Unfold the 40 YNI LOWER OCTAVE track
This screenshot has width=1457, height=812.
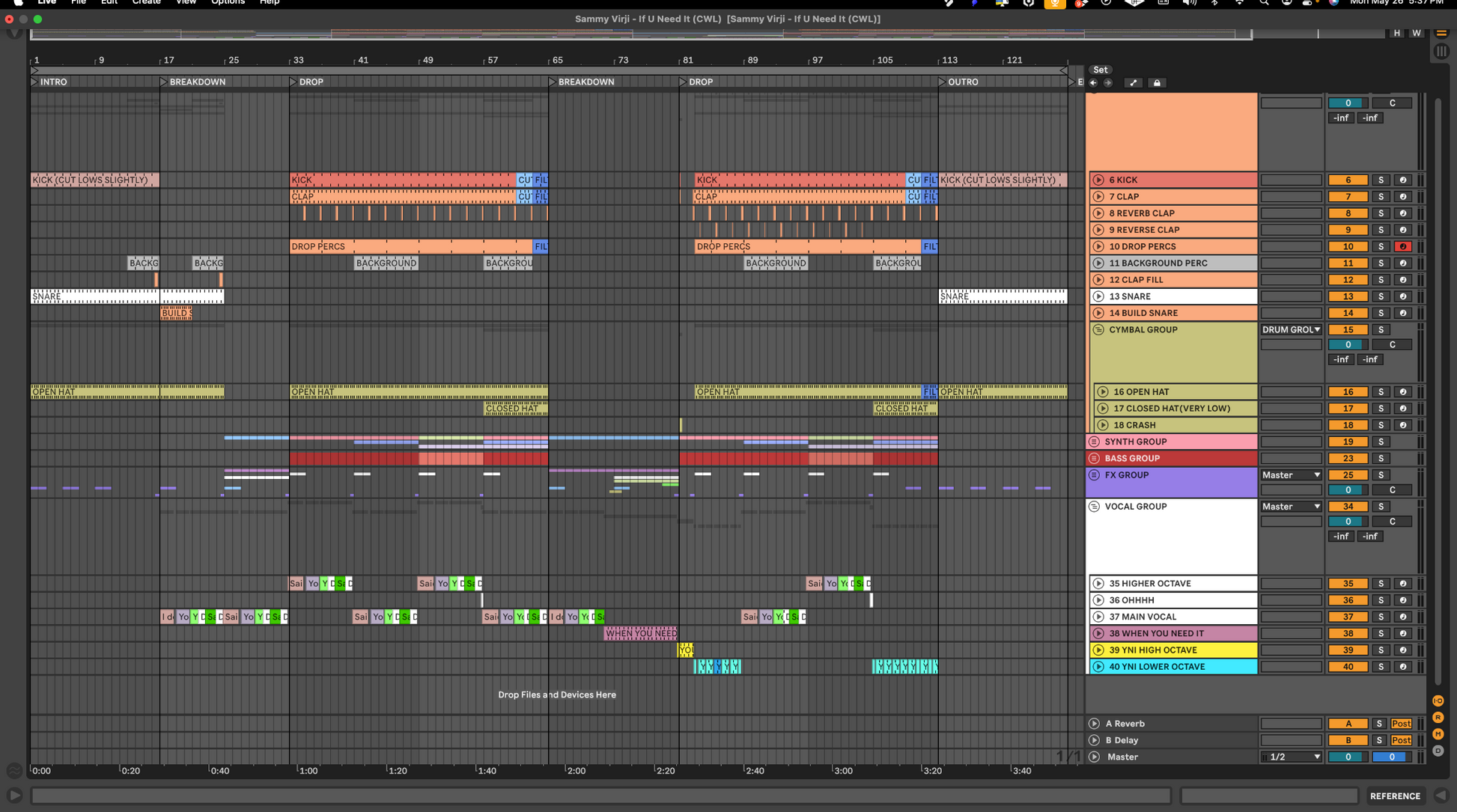click(x=1098, y=667)
